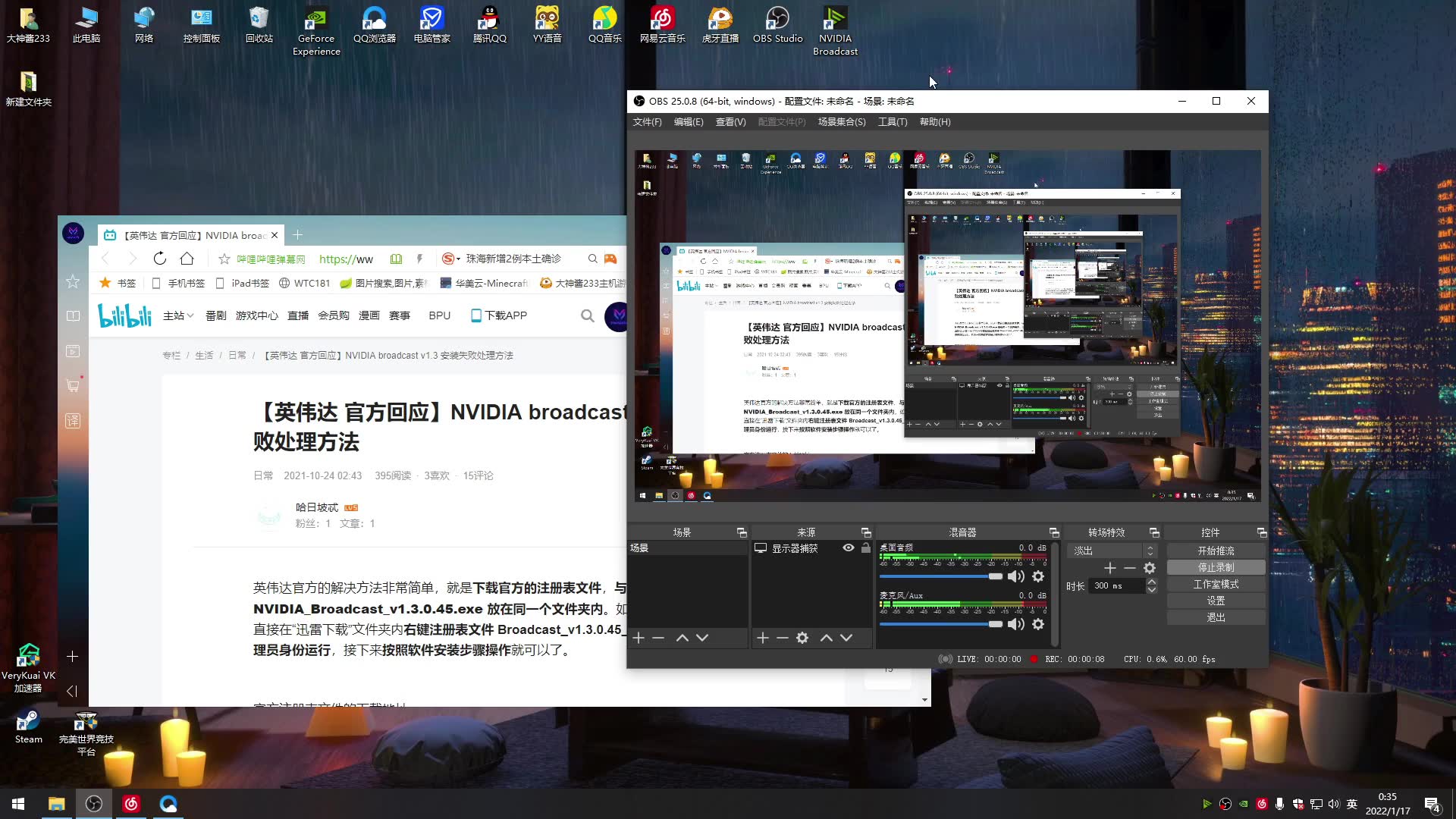
Task: Open 工具(T) menu in OBS
Action: click(893, 122)
